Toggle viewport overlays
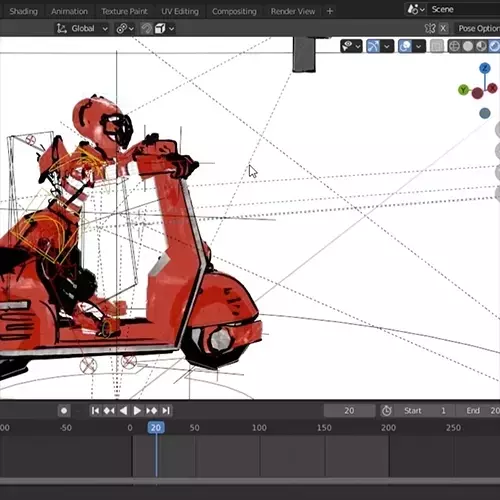Screen dimensions: 500x500 click(405, 46)
